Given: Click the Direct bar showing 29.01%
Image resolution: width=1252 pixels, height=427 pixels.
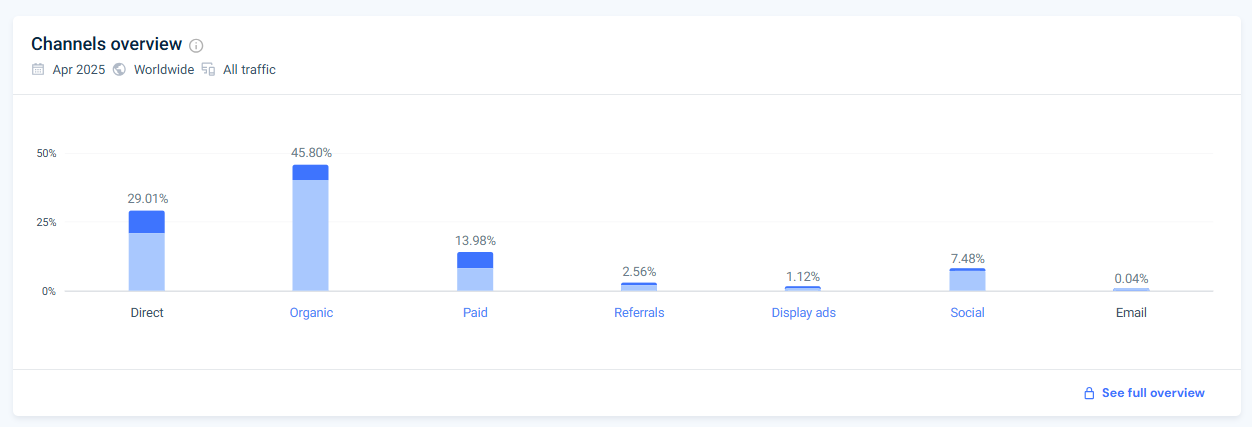Looking at the screenshot, I should point(147,251).
